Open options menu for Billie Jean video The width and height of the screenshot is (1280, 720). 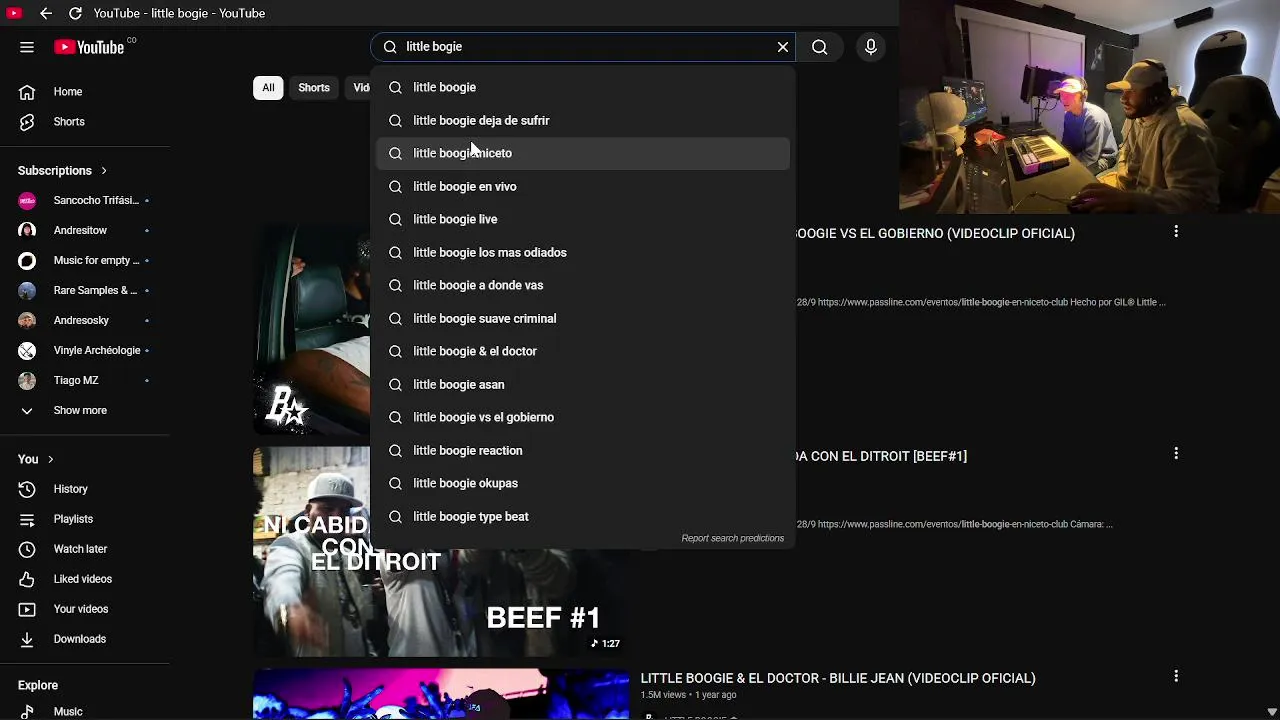(1176, 676)
